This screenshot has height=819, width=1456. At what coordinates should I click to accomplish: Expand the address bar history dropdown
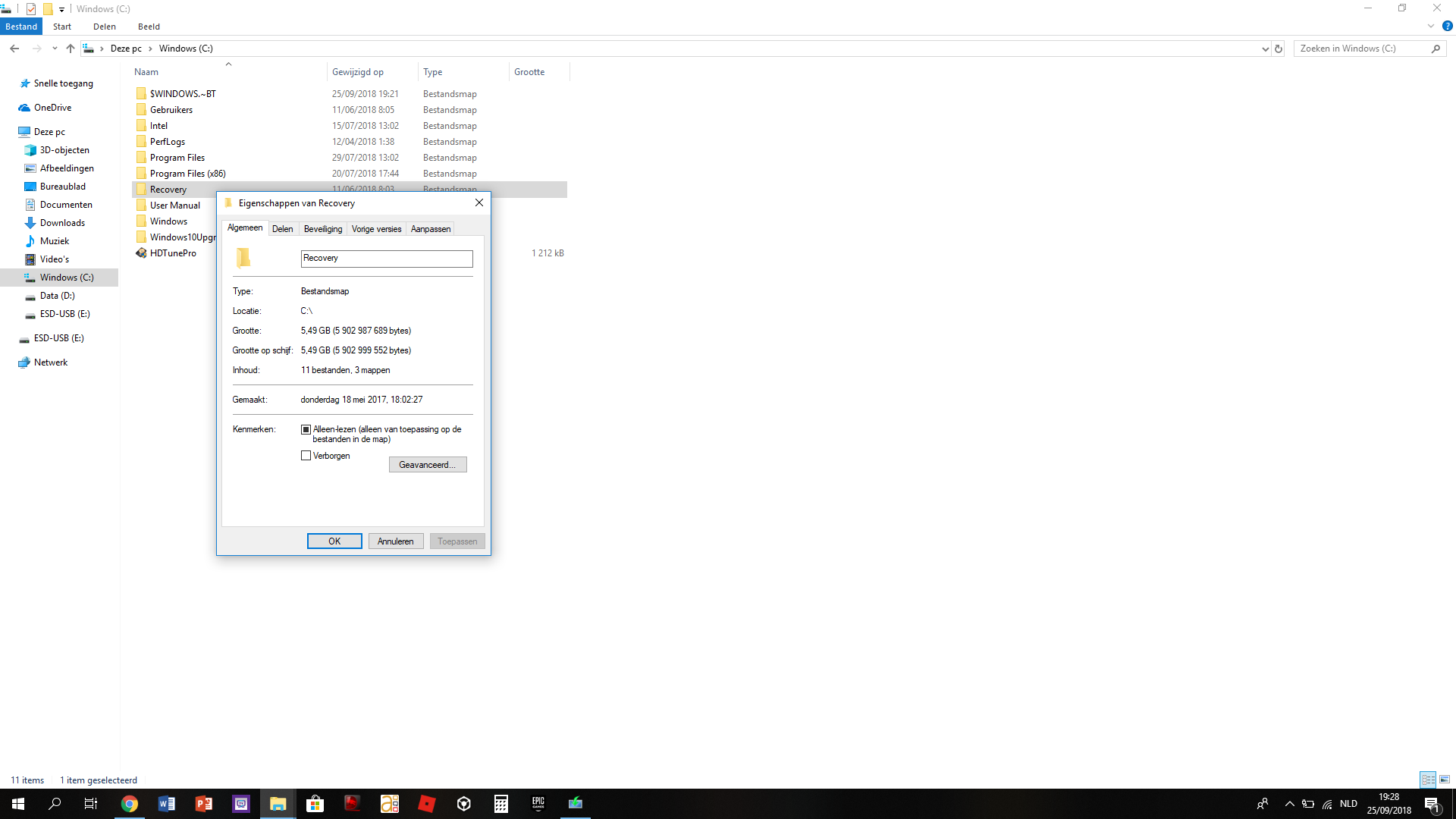pyautogui.click(x=1265, y=49)
